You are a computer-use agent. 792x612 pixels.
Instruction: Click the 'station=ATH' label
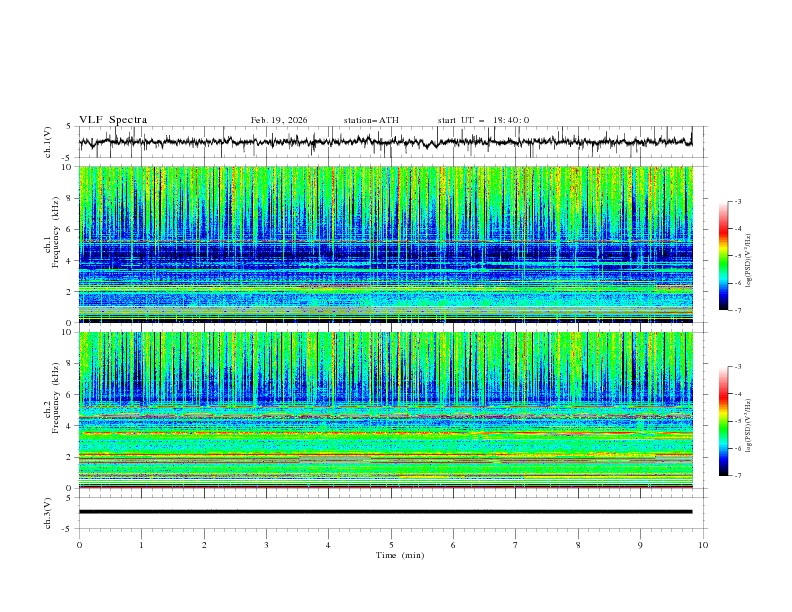point(371,120)
